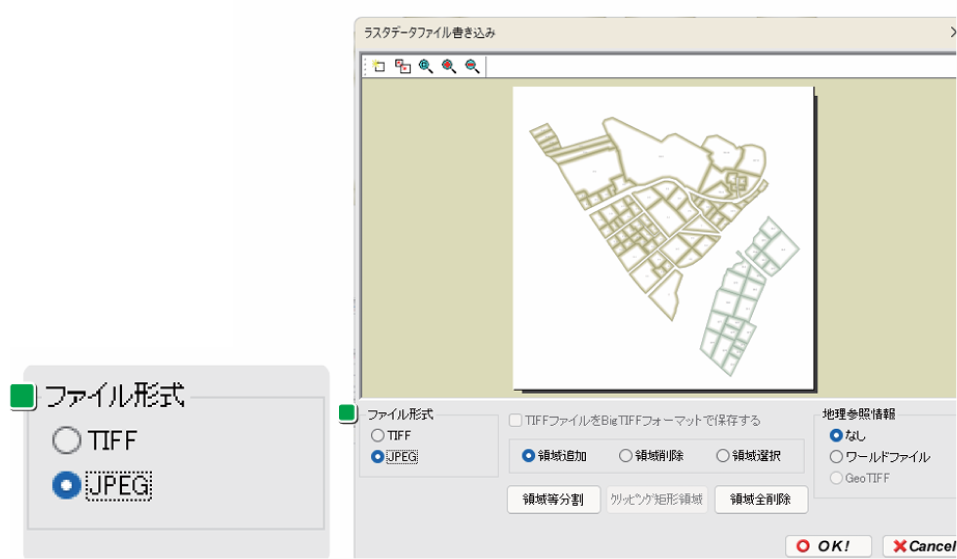957x559 pixels.
Task: Click the クリッピング矩形領域 button
Action: pos(656,499)
